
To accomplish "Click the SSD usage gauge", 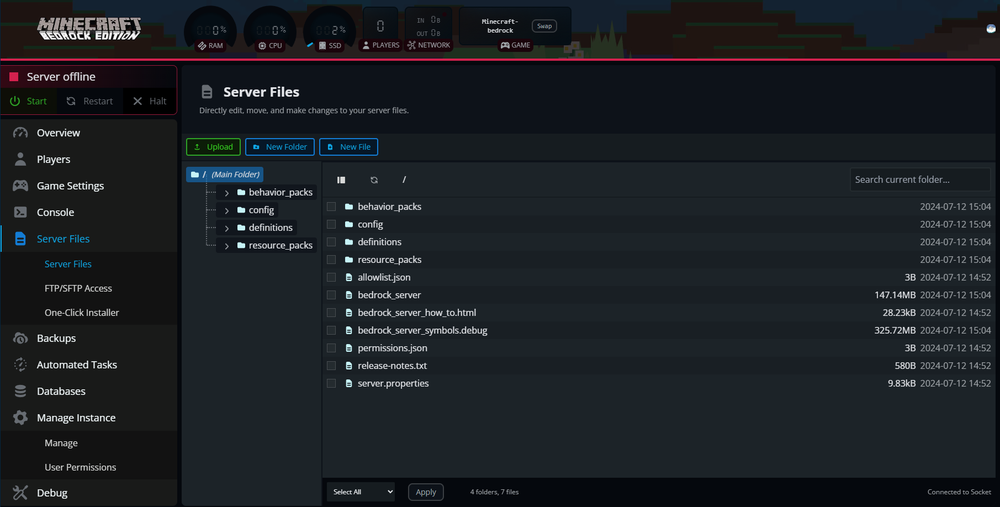I will click(330, 30).
